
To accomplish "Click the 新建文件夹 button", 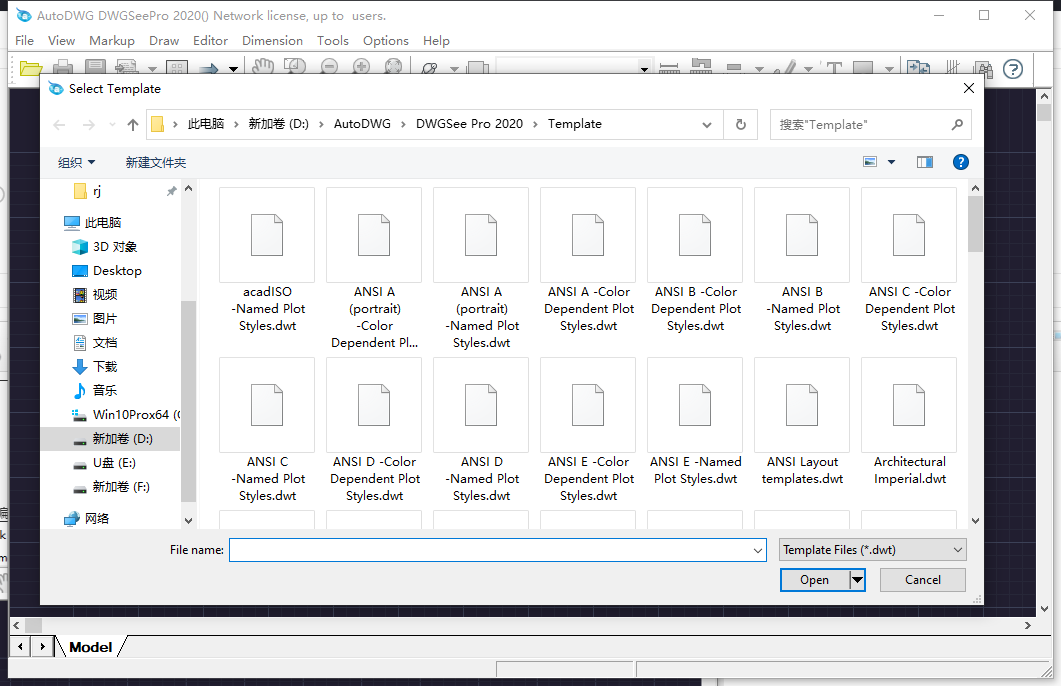I will (x=155, y=162).
